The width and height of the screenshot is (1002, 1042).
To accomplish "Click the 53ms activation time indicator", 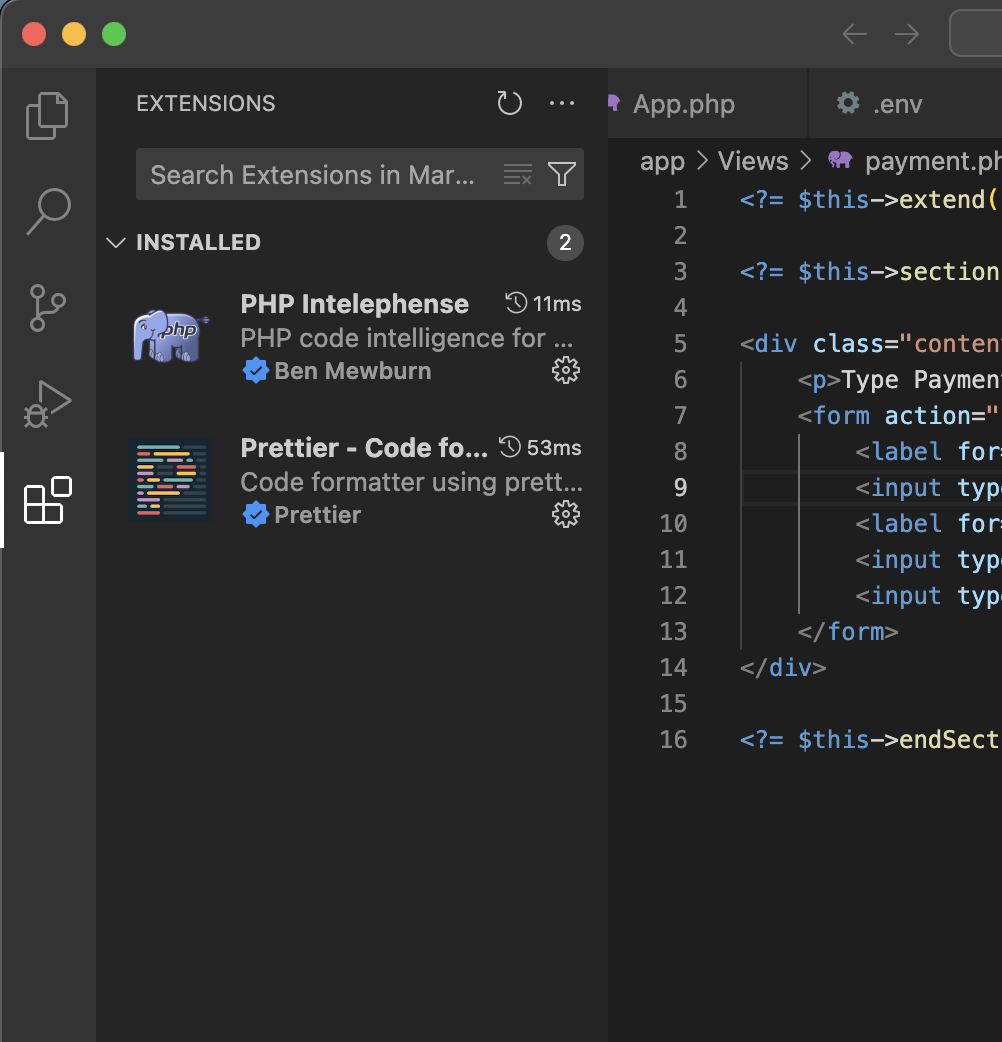I will coord(540,448).
